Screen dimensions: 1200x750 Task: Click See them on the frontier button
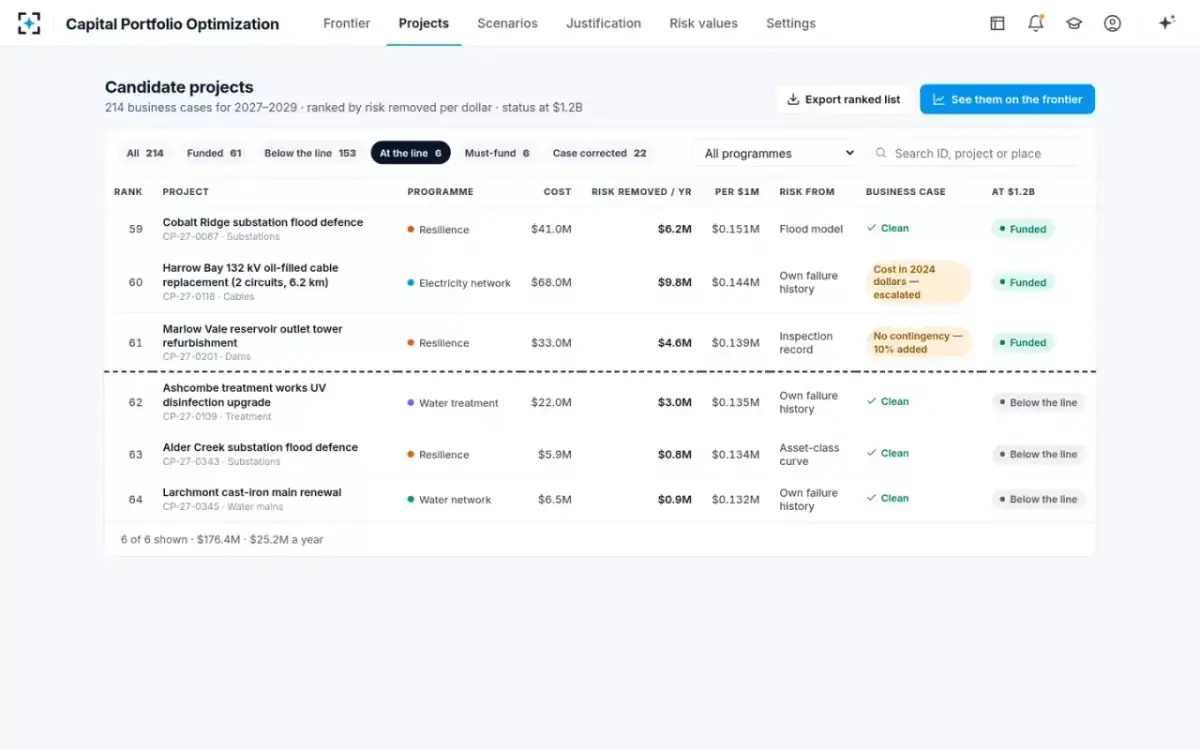click(1007, 99)
